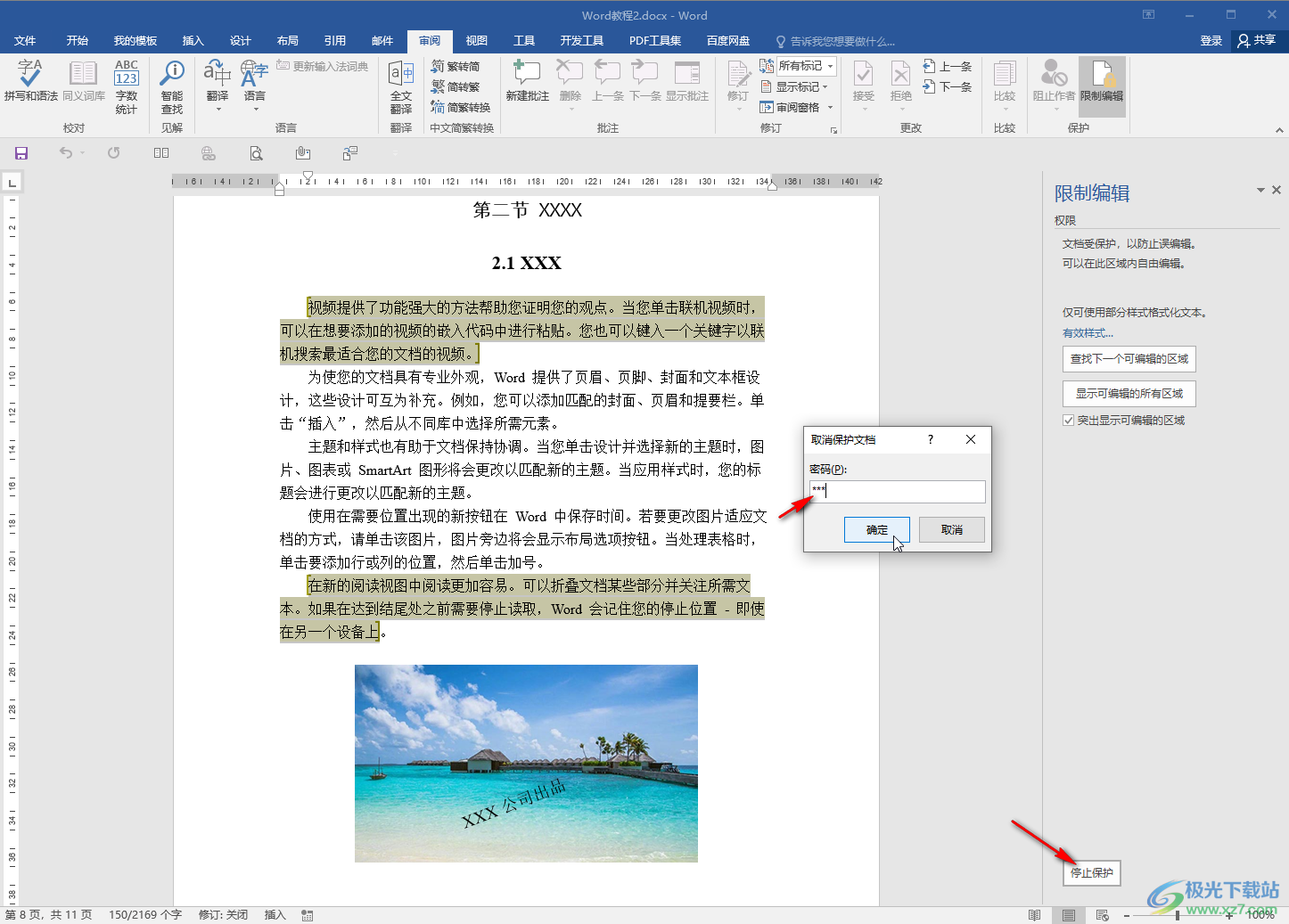Click the password (密码) input field
The image size is (1289, 924).
(897, 491)
